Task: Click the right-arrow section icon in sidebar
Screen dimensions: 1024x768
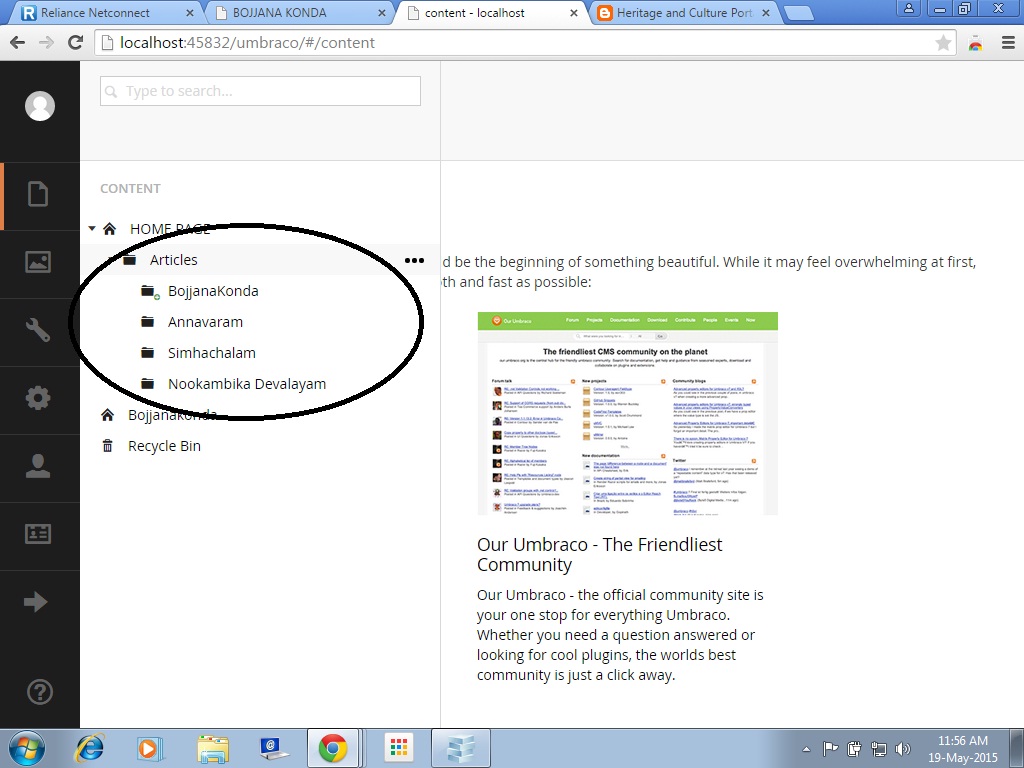Action: (x=36, y=602)
